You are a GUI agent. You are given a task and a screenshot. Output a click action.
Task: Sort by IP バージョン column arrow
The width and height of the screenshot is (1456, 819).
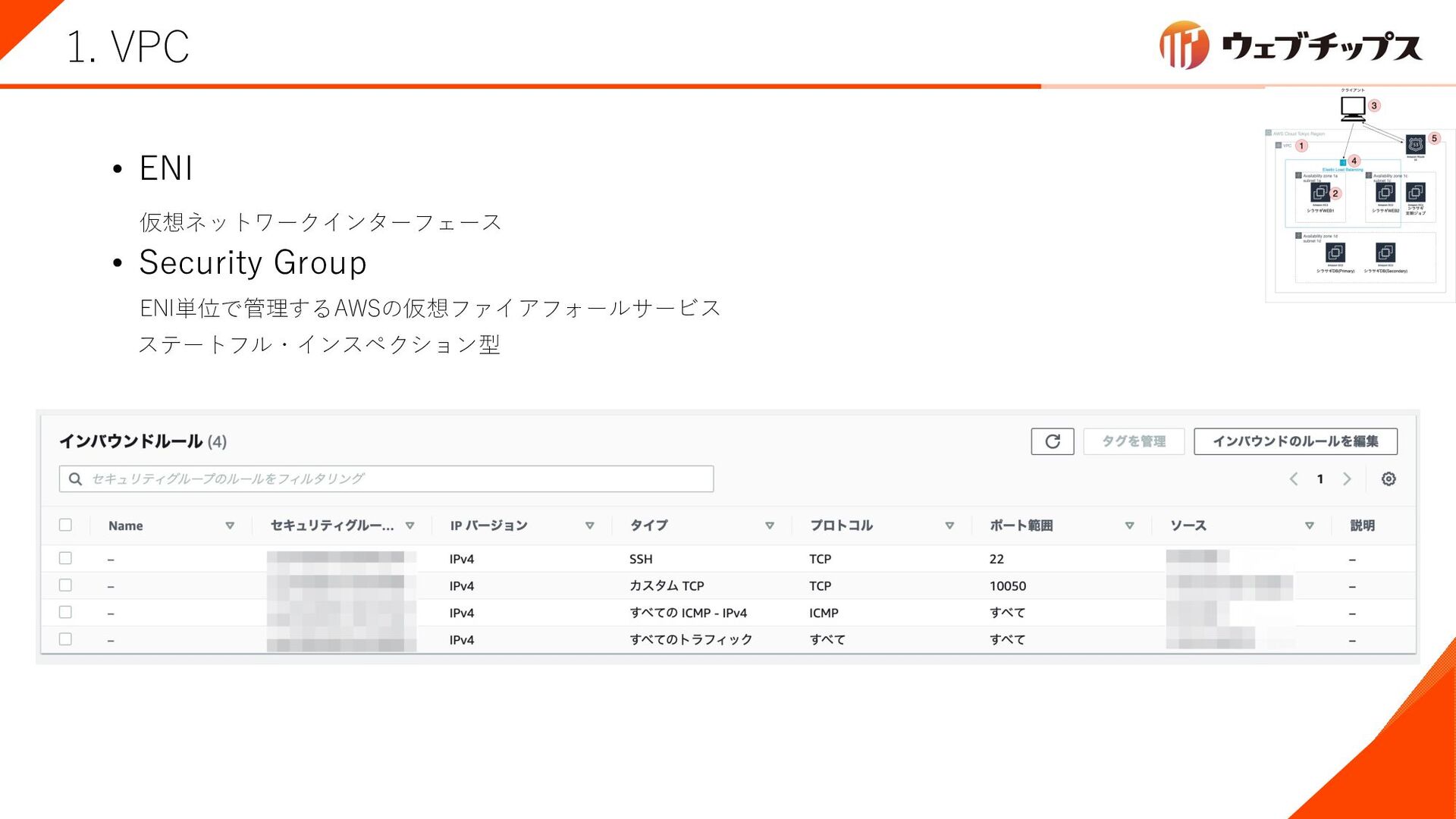589,526
